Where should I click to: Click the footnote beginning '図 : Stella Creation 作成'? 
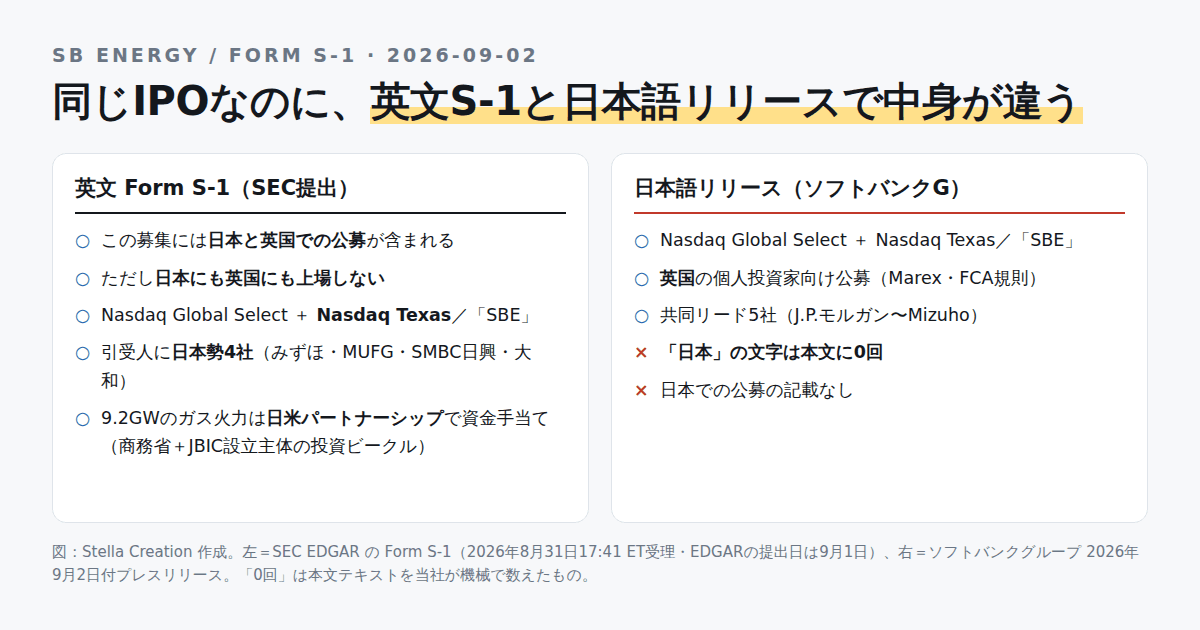(596, 564)
